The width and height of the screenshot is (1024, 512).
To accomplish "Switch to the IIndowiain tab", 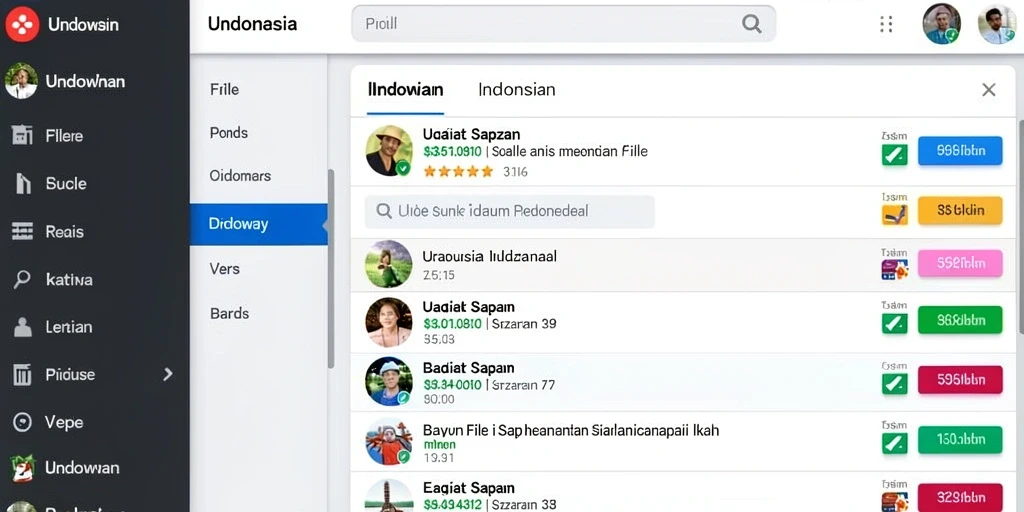I will (406, 89).
